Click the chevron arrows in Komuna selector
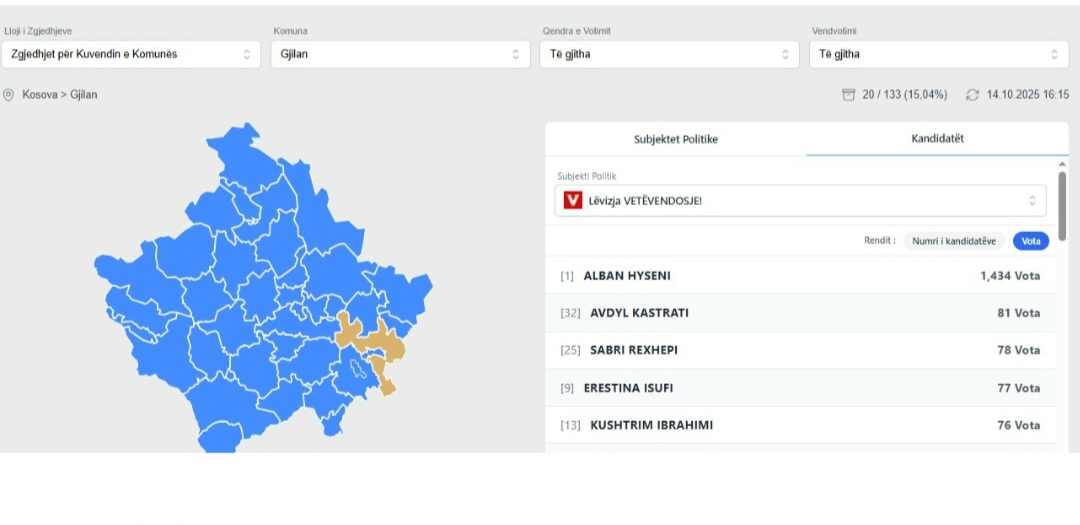This screenshot has height=525, width=1080. pos(516,55)
